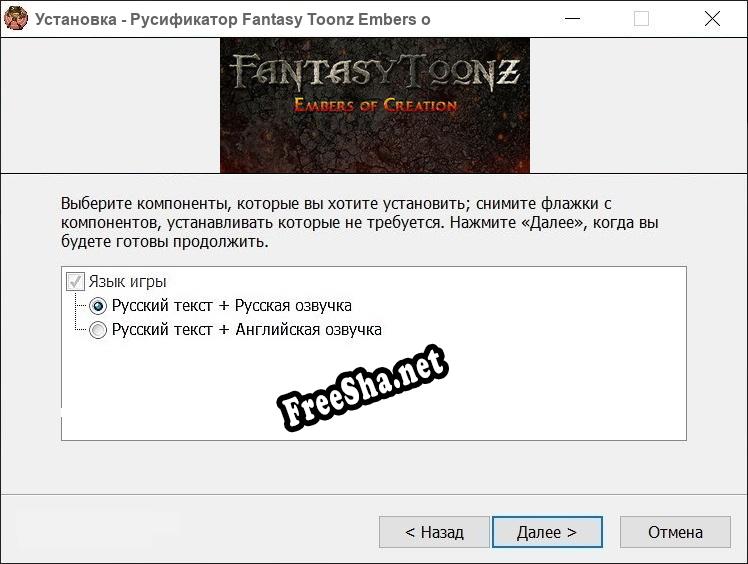The width and height of the screenshot is (748, 564).
Task: Click the Fantasy Toonz banner image
Action: click(374, 105)
